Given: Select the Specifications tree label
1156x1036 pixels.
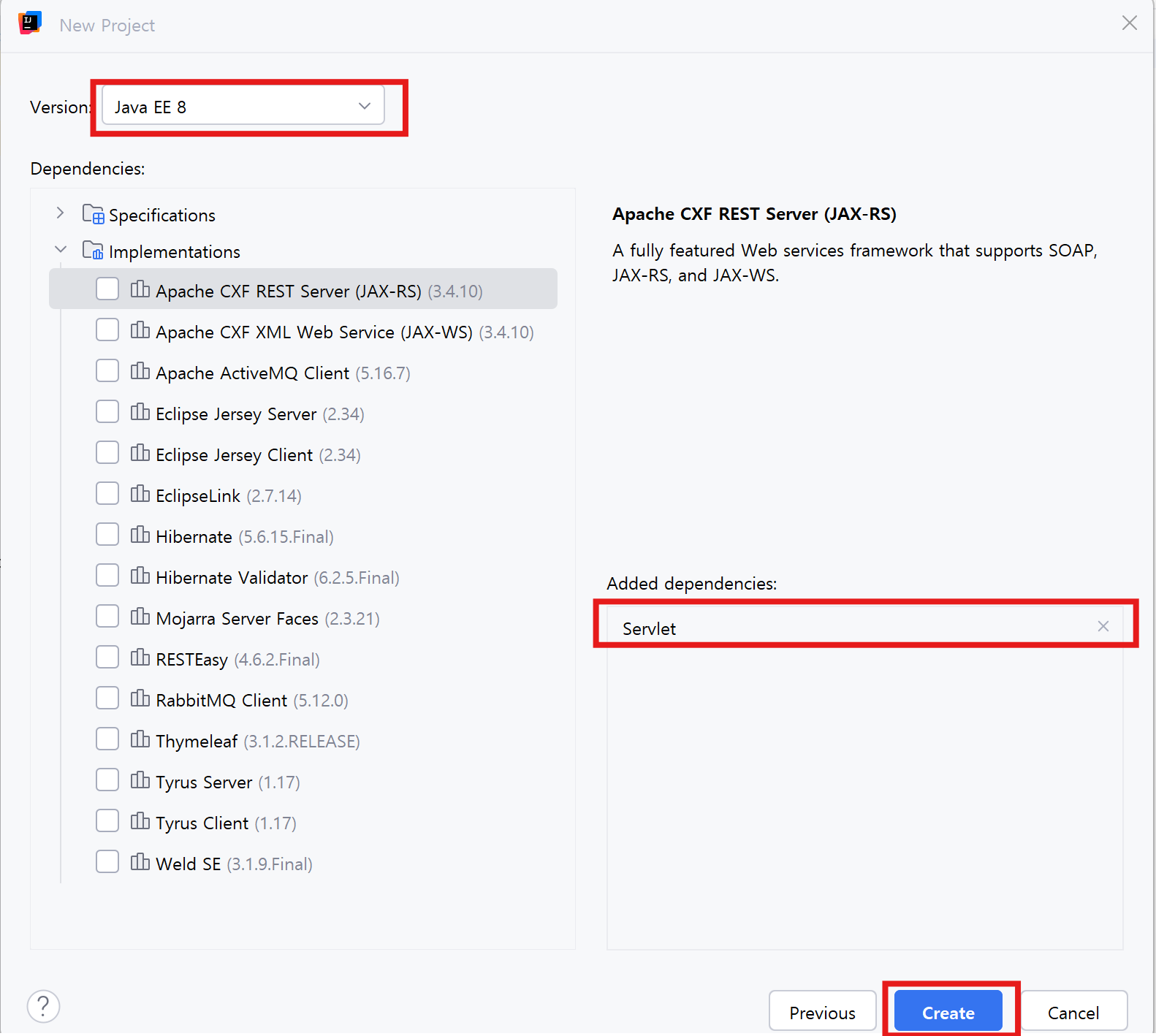Looking at the screenshot, I should pos(162,216).
